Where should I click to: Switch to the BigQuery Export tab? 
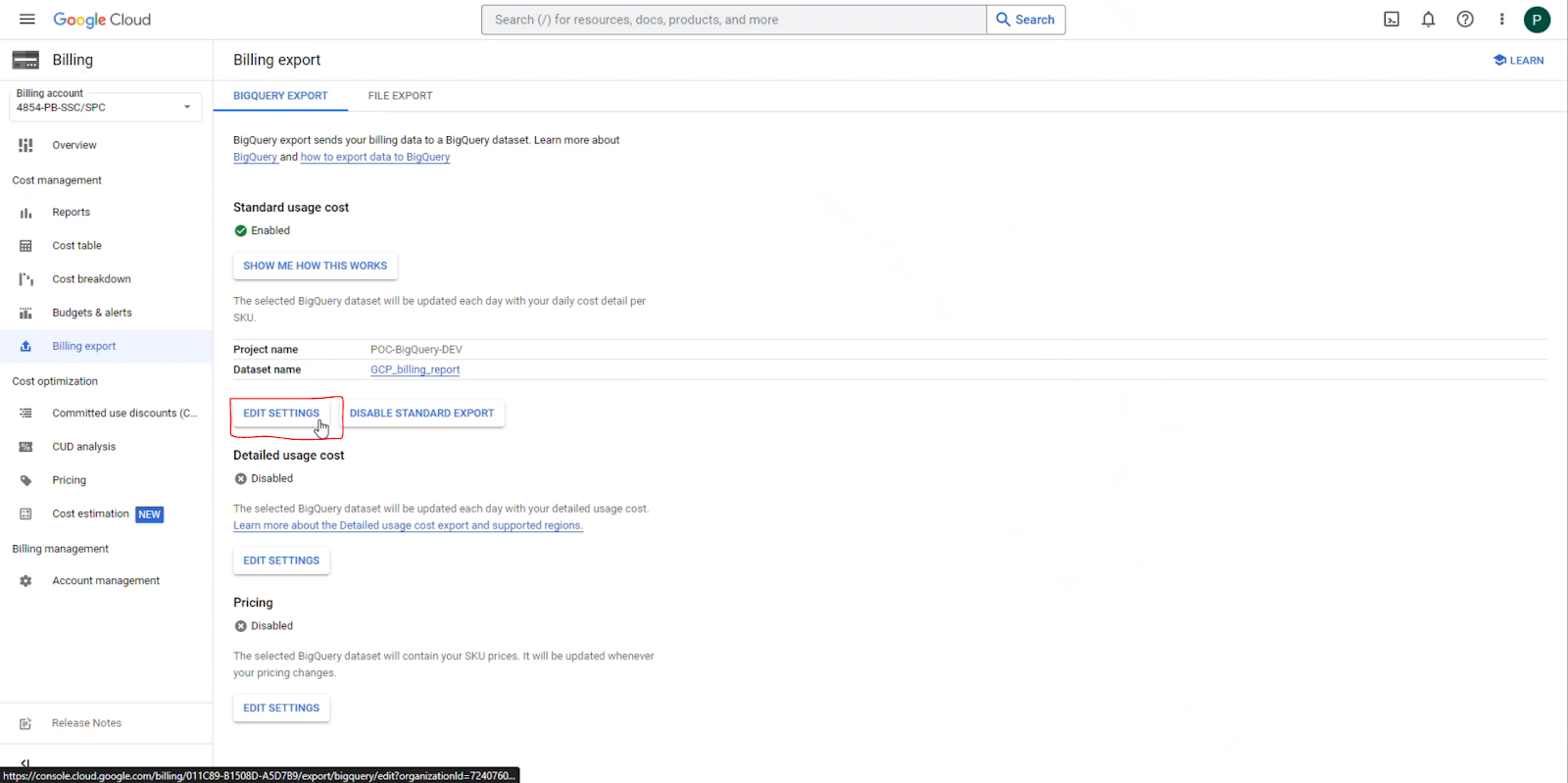coord(280,96)
